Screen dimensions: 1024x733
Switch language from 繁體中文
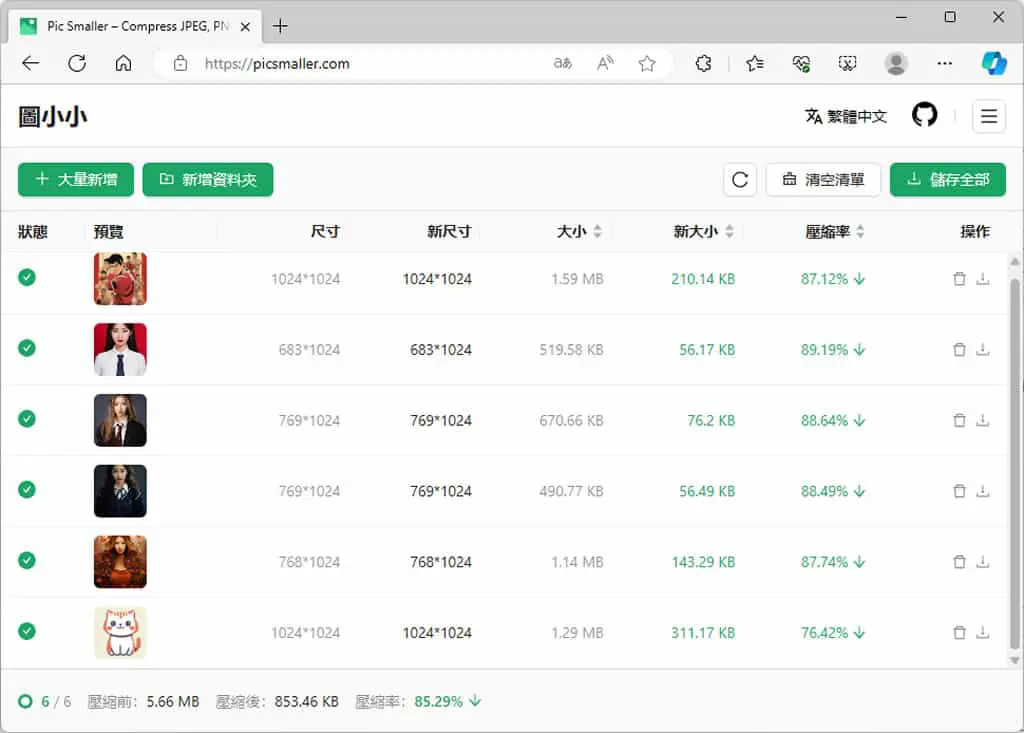coord(846,116)
